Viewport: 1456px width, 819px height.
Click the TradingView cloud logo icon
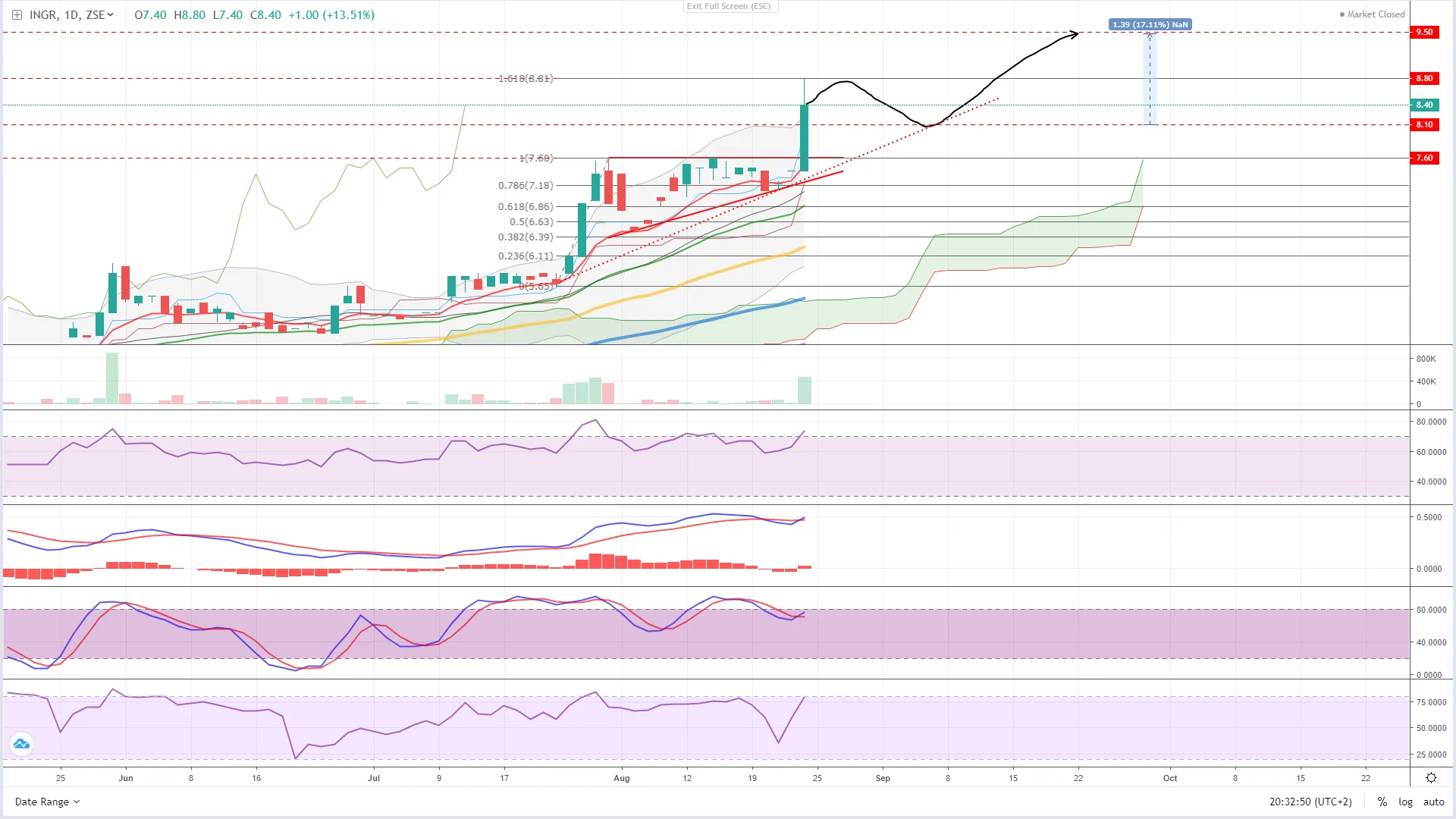(21, 744)
